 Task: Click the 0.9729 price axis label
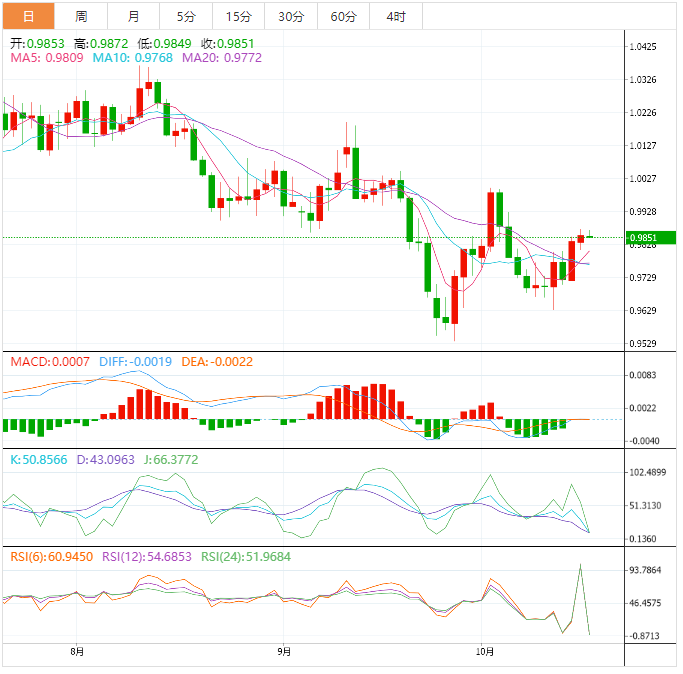(x=643, y=278)
